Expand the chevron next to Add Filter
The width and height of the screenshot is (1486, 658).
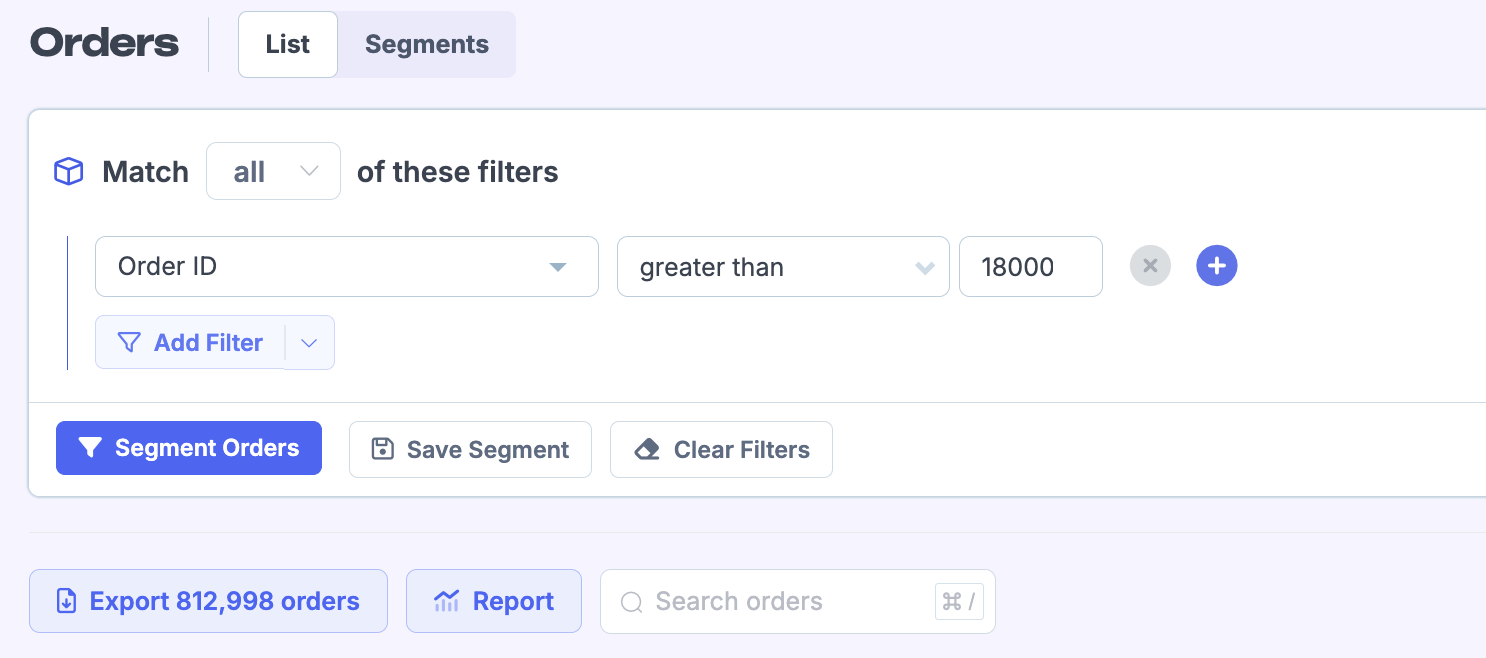(309, 343)
